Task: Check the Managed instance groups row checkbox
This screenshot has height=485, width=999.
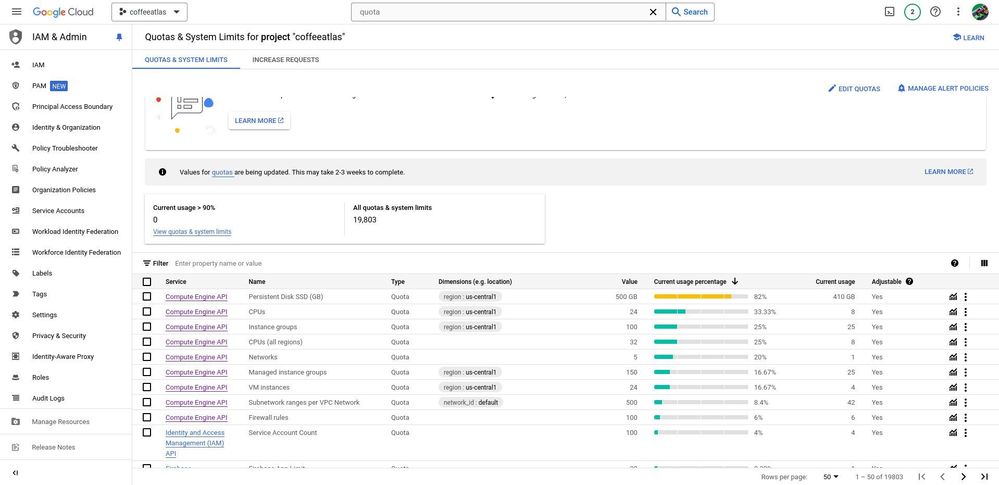Action: [x=147, y=372]
